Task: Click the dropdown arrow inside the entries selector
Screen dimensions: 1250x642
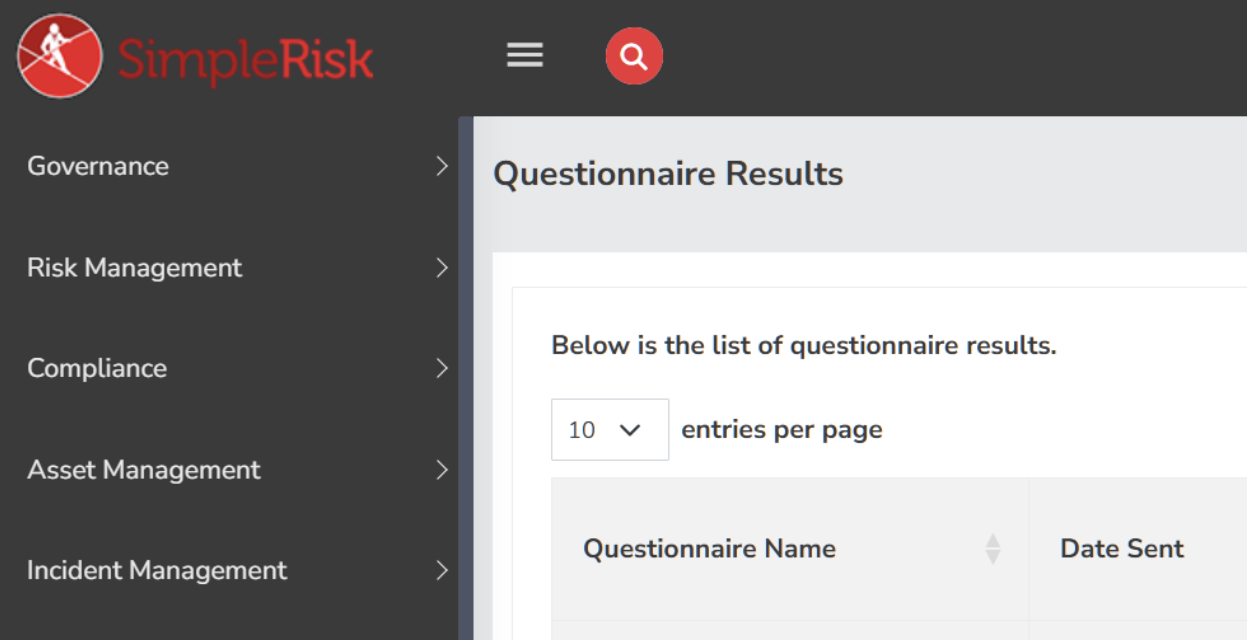Action: coord(631,429)
